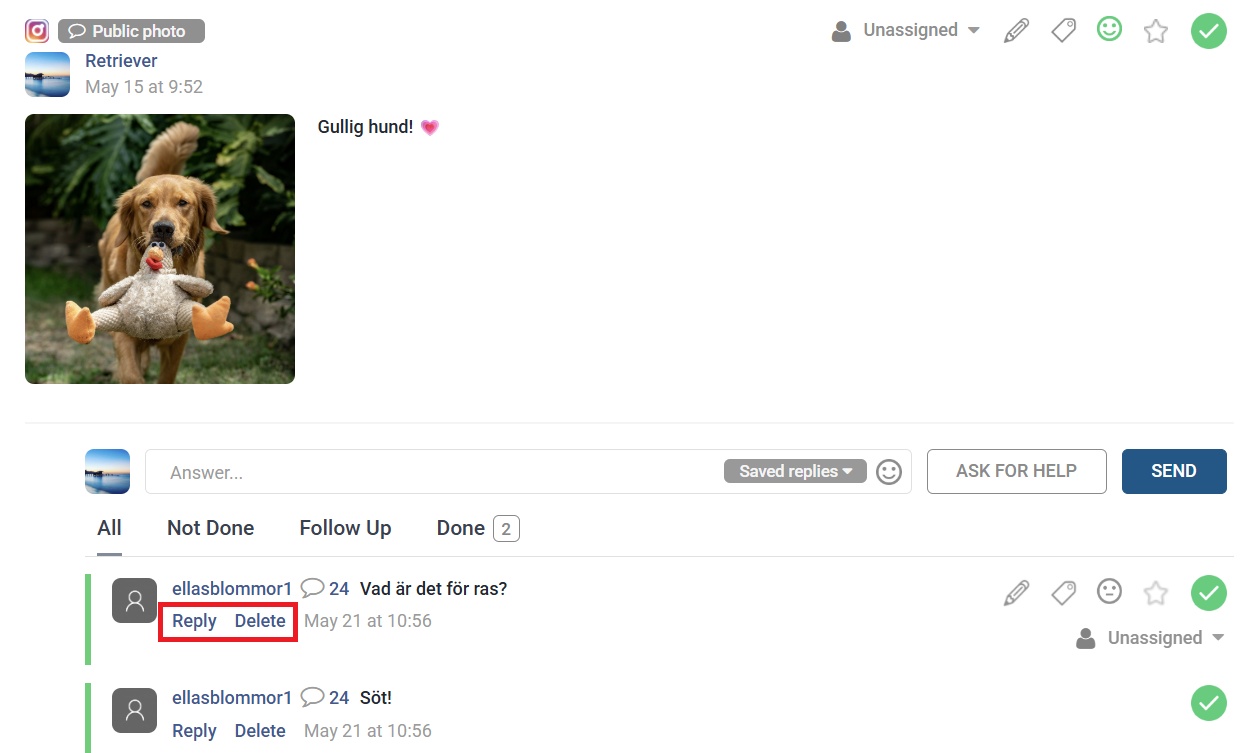1248x753 pixels.
Task: Click the SEND button
Action: coord(1174,471)
